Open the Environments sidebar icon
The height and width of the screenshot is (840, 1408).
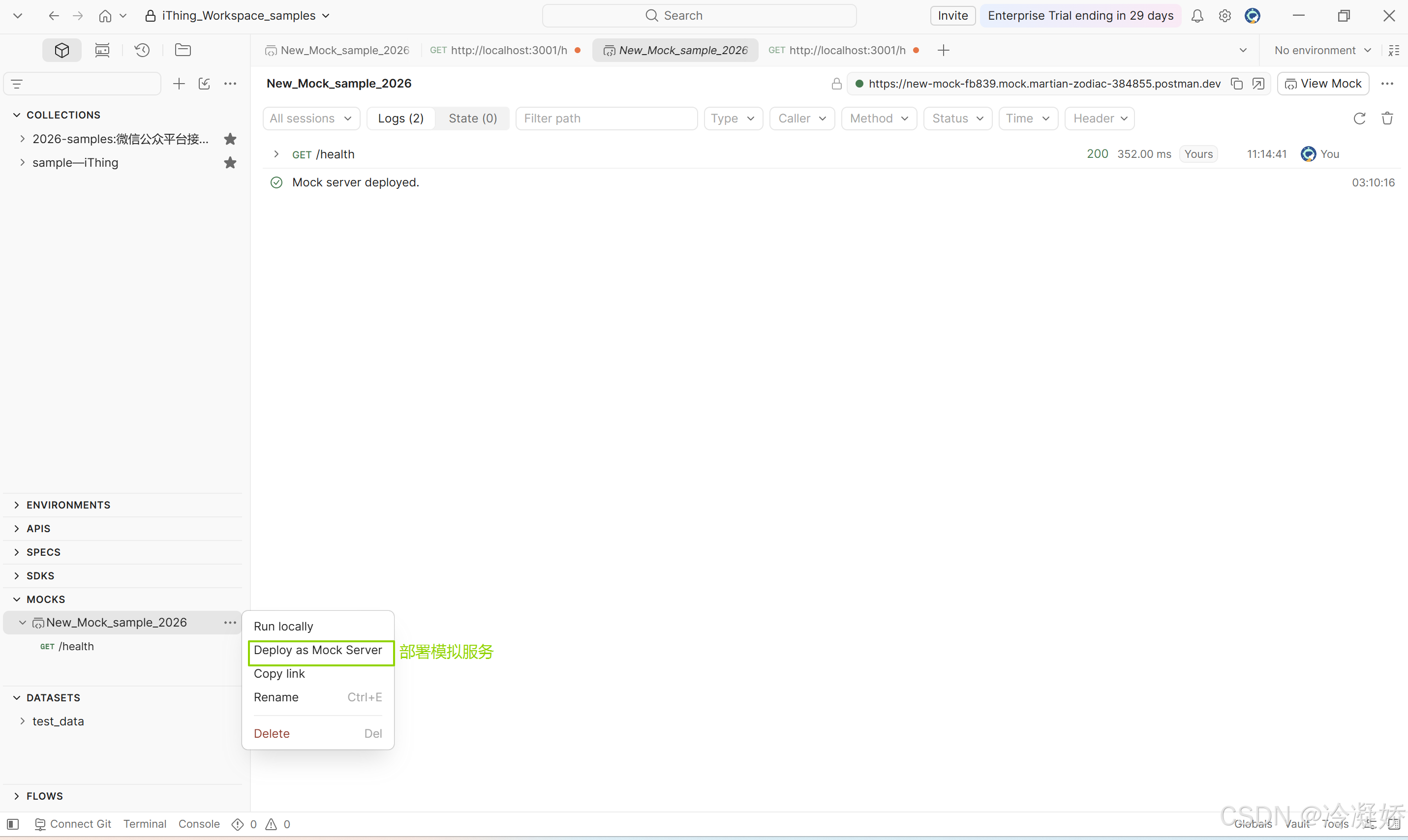click(x=102, y=50)
